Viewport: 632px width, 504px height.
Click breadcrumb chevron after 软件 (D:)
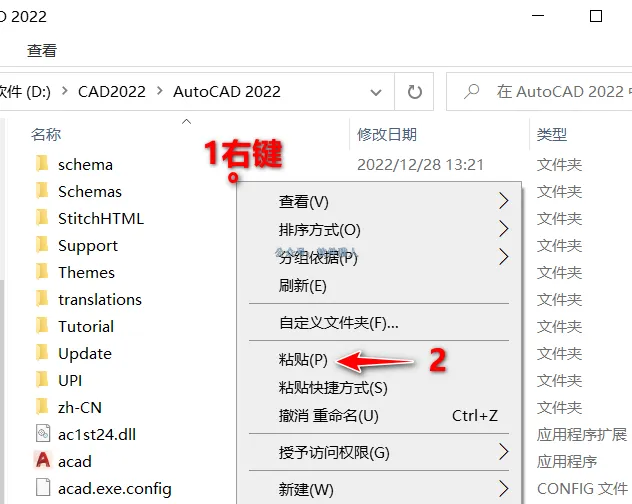[64, 91]
